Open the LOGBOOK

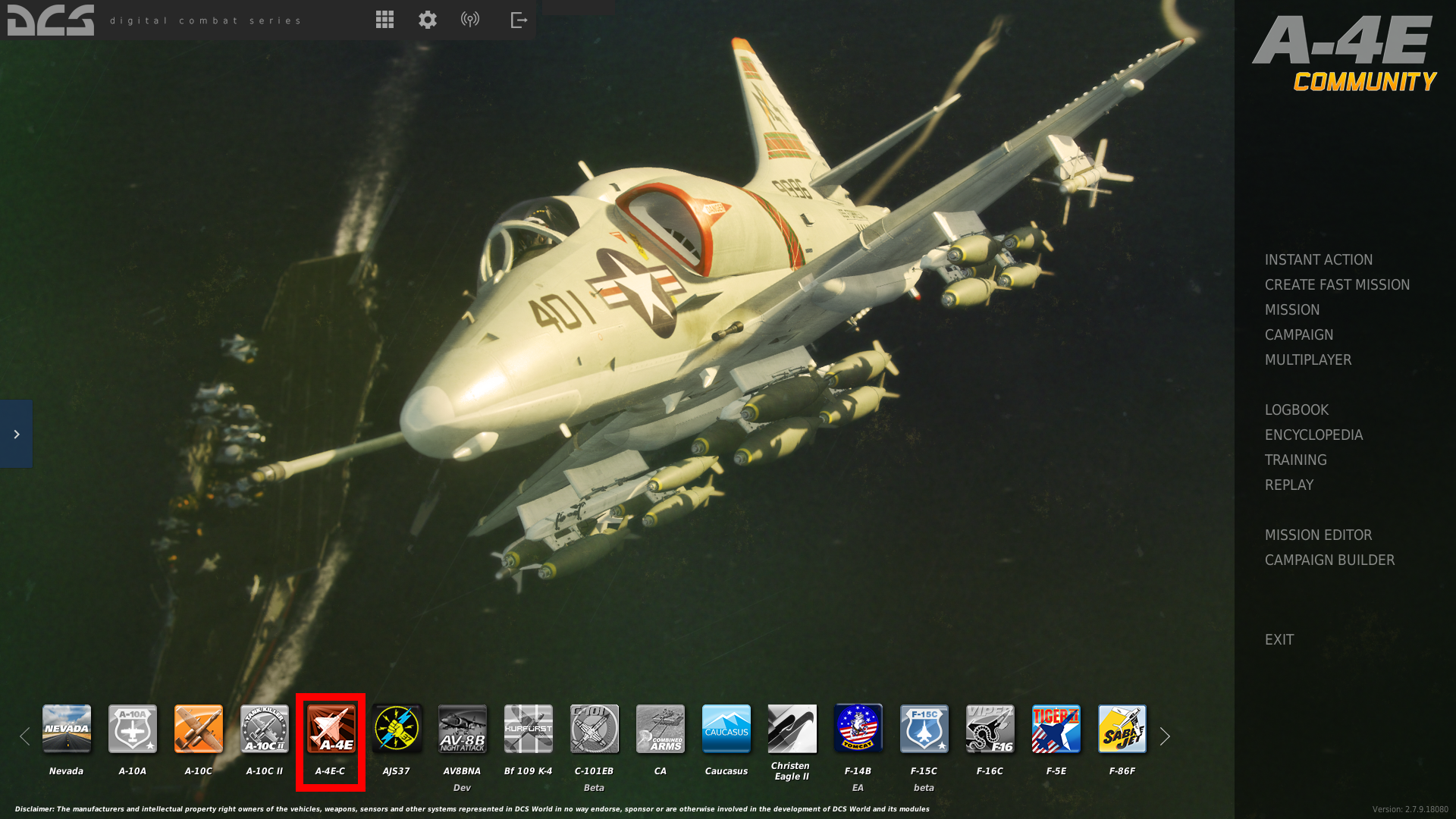tap(1296, 409)
